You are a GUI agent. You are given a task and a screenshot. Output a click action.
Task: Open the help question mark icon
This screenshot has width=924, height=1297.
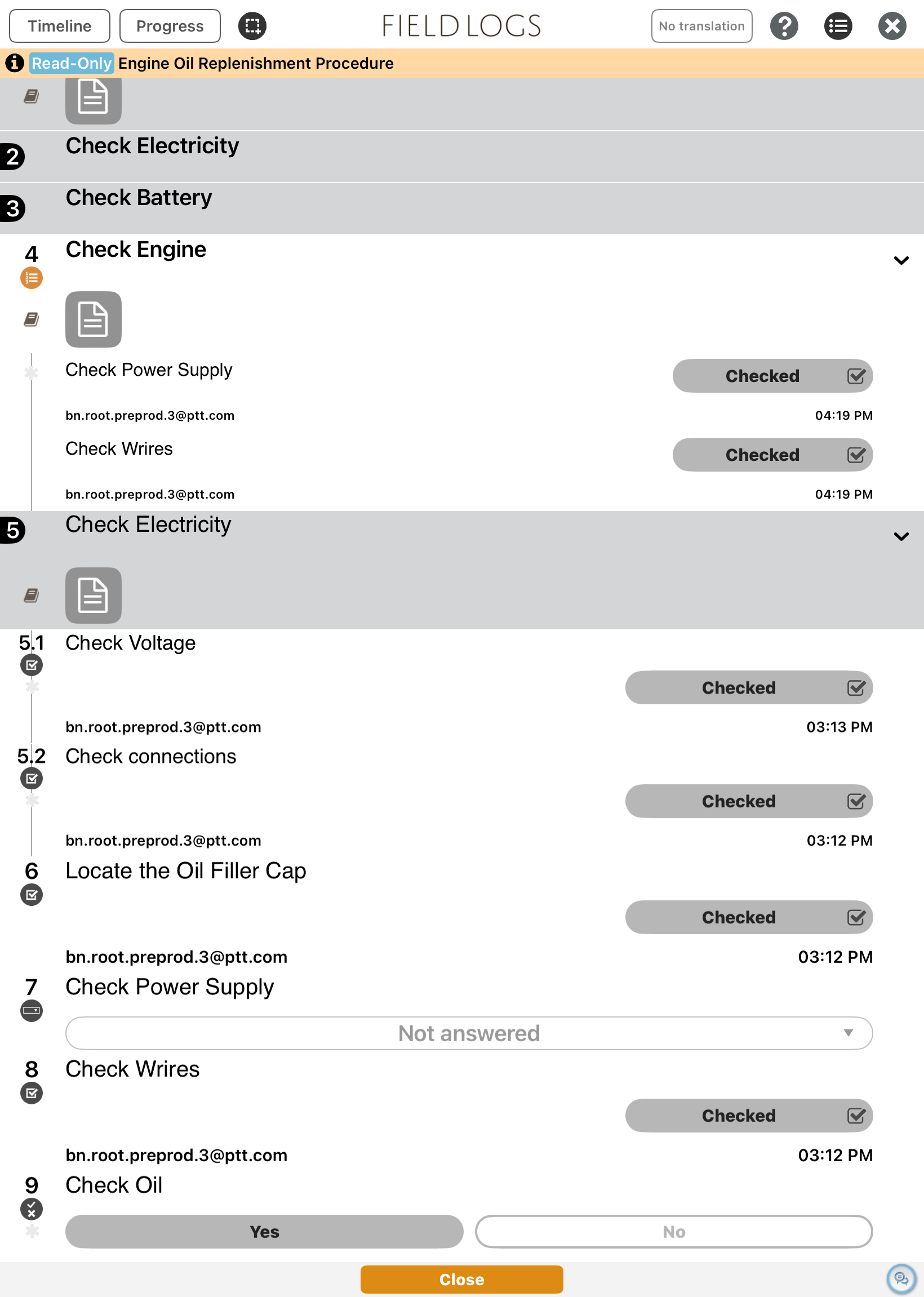pos(784,26)
